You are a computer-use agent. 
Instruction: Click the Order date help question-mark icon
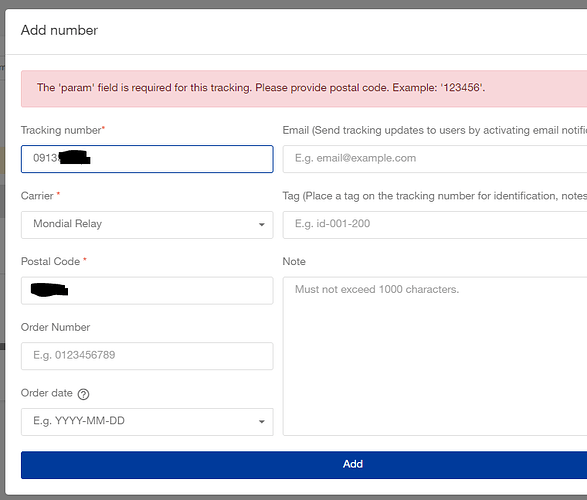[x=83, y=394]
